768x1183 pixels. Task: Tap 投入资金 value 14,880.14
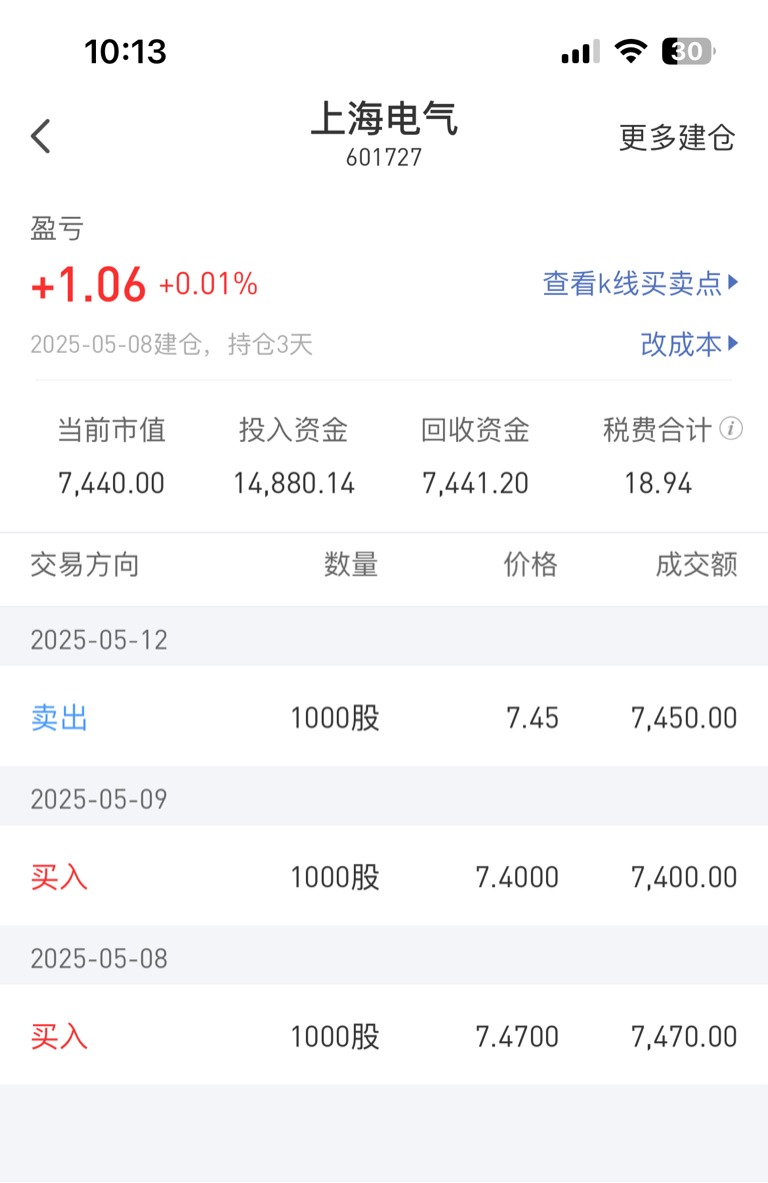pos(293,484)
